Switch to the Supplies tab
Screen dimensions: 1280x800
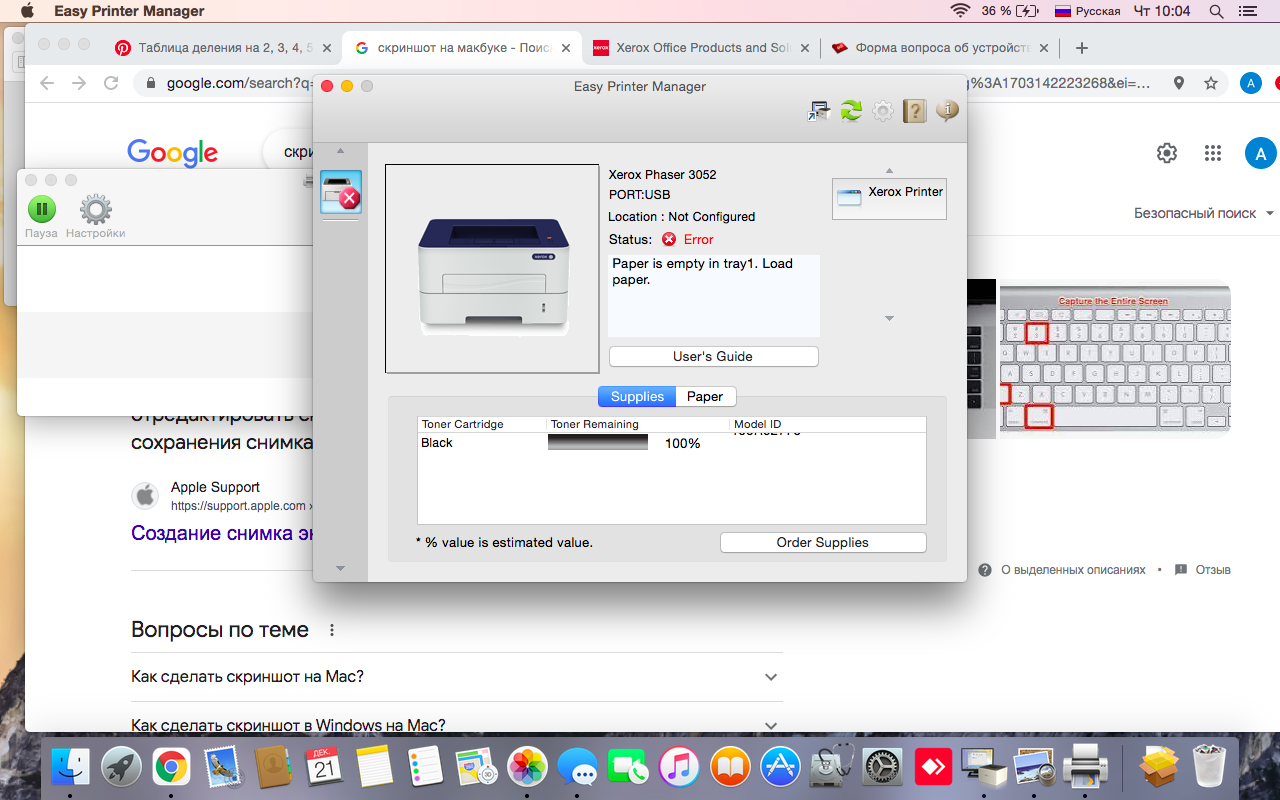point(637,396)
